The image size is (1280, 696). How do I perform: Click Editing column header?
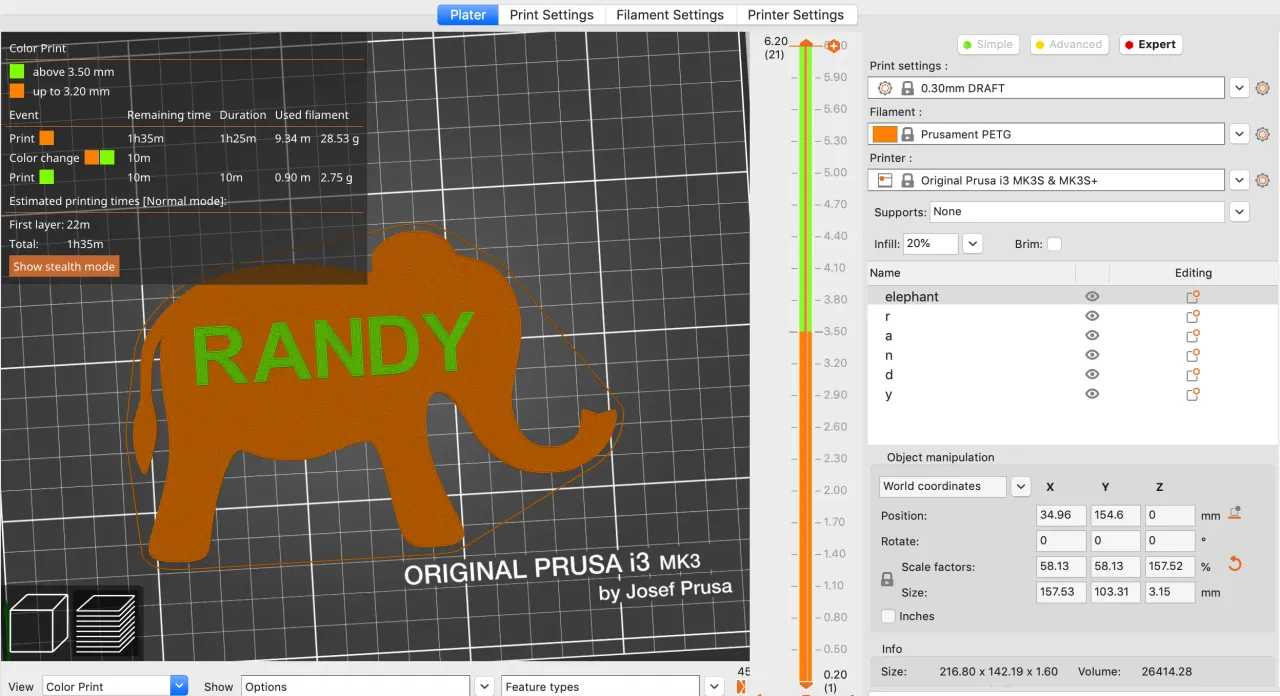pos(1193,273)
